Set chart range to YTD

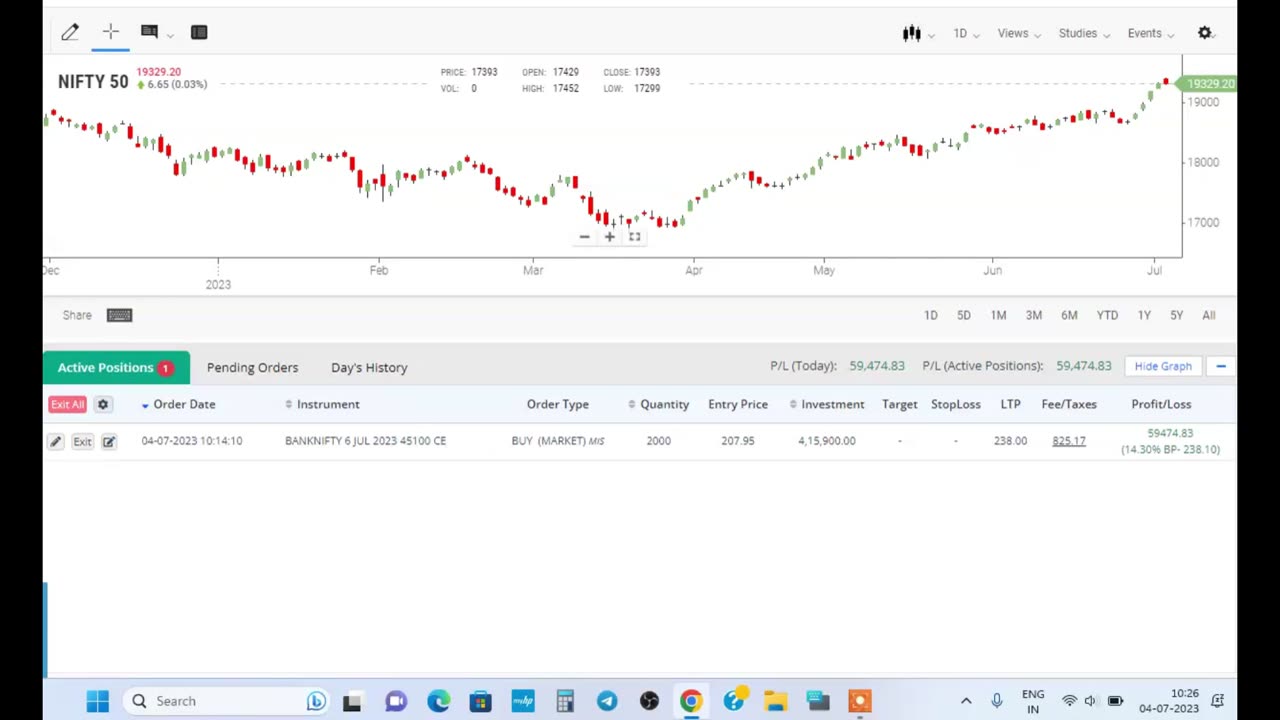pos(1107,315)
